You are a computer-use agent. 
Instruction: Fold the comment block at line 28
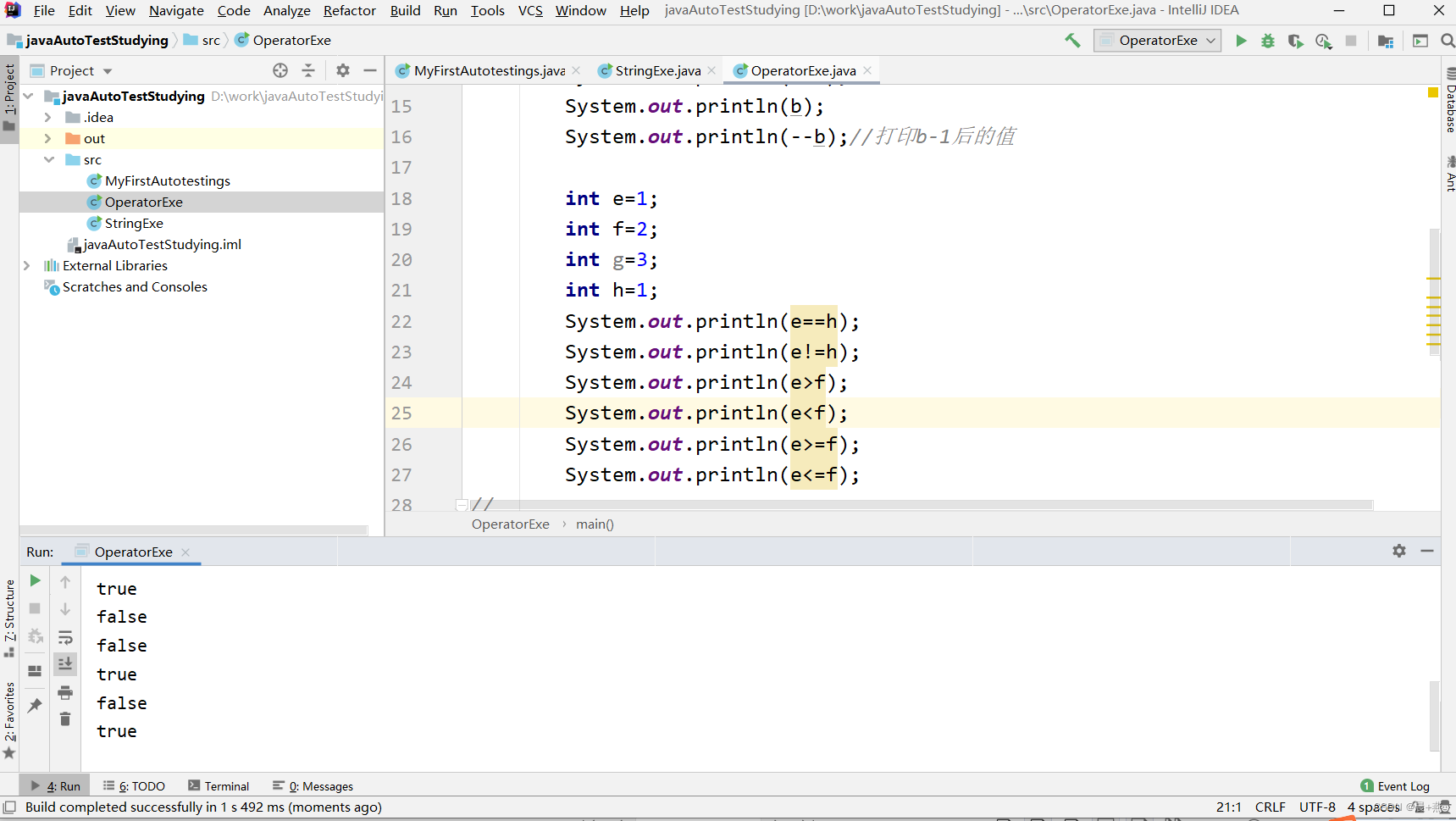(462, 505)
